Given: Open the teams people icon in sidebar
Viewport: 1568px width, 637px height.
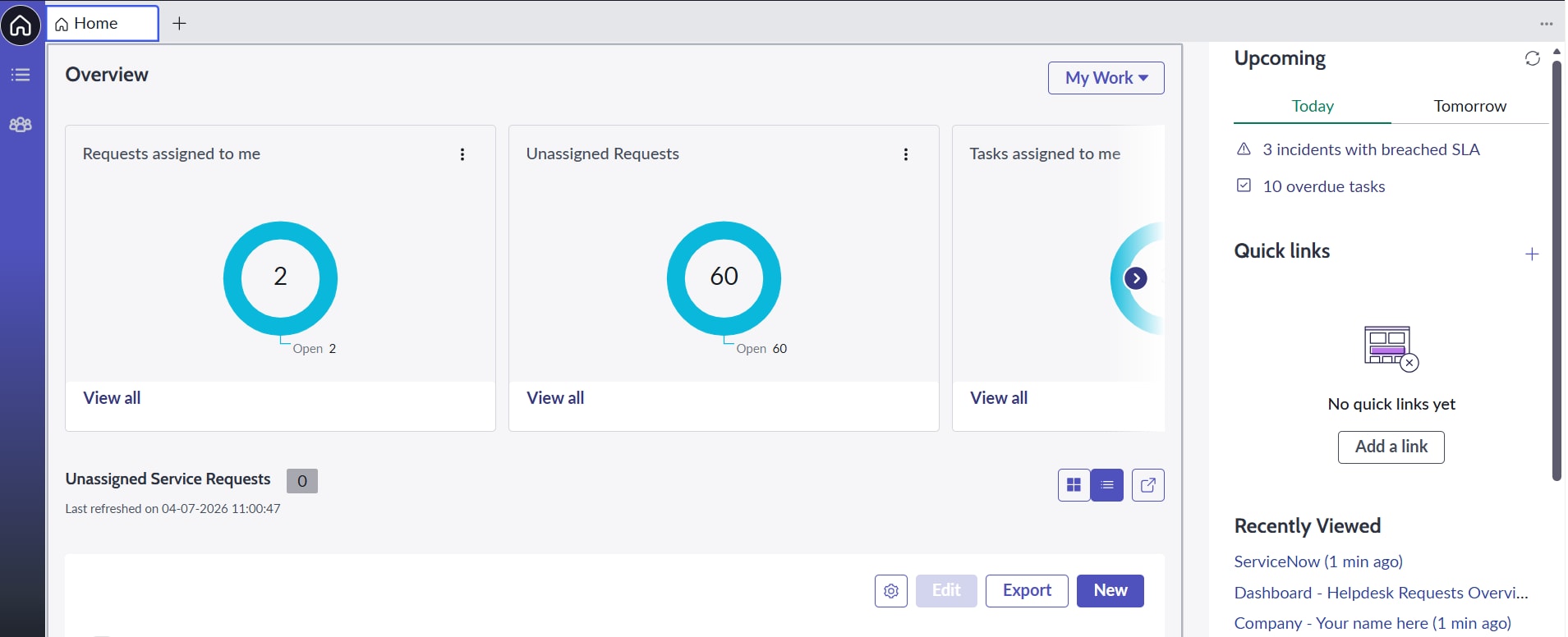Looking at the screenshot, I should click(x=21, y=125).
